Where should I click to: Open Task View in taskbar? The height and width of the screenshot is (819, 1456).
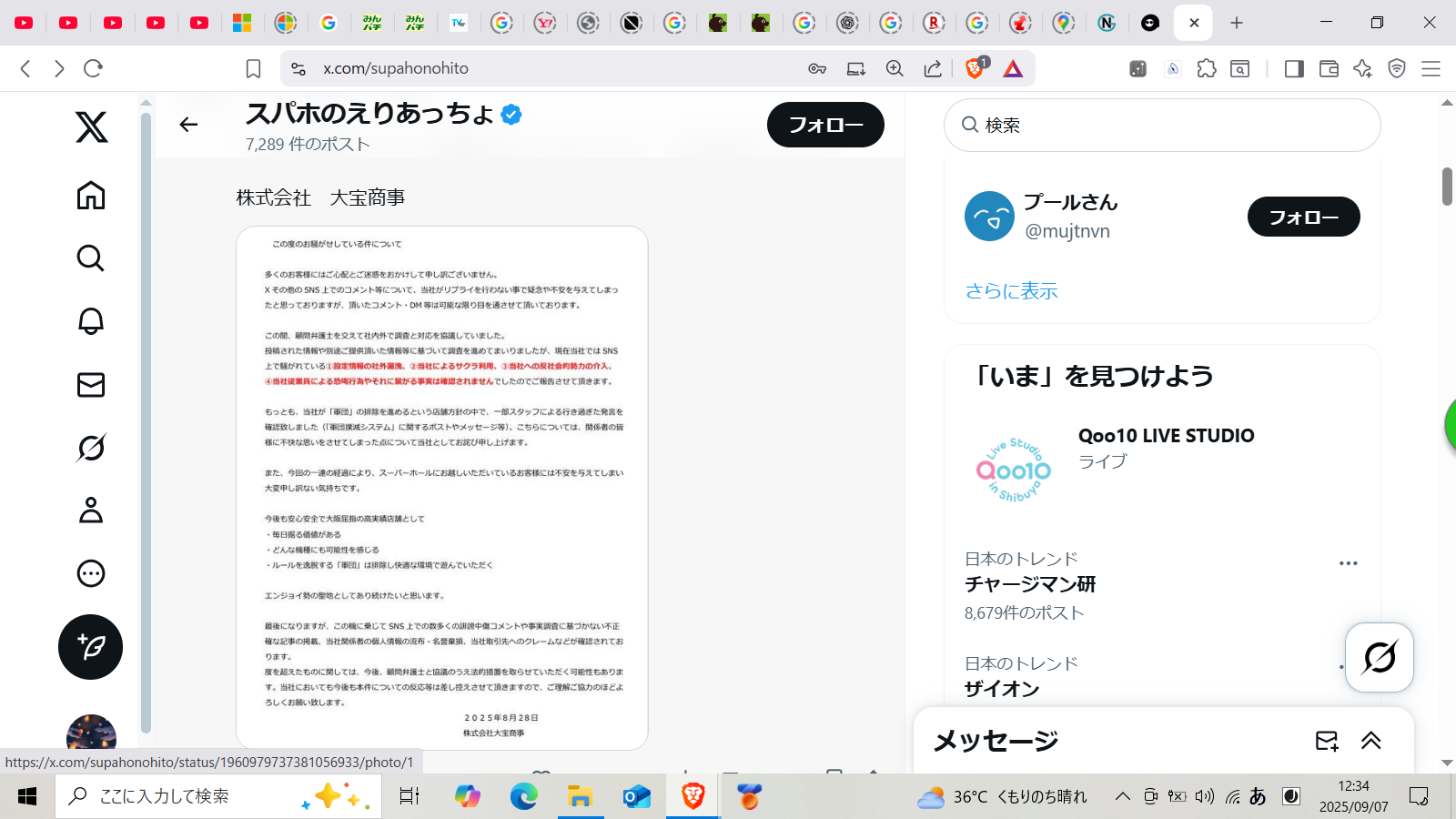(409, 797)
